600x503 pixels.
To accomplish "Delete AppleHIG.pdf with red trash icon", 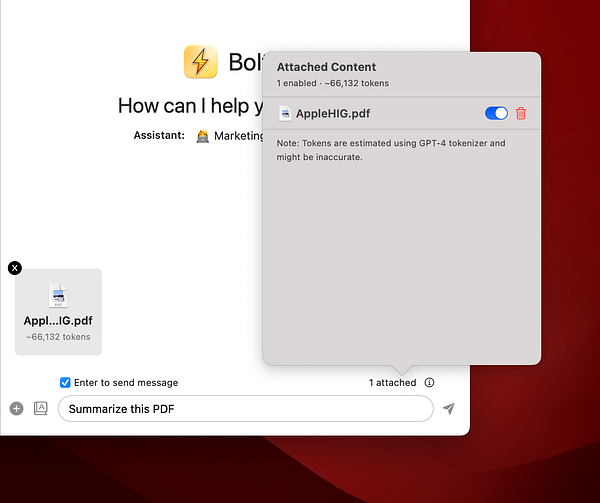I will click(x=520, y=114).
